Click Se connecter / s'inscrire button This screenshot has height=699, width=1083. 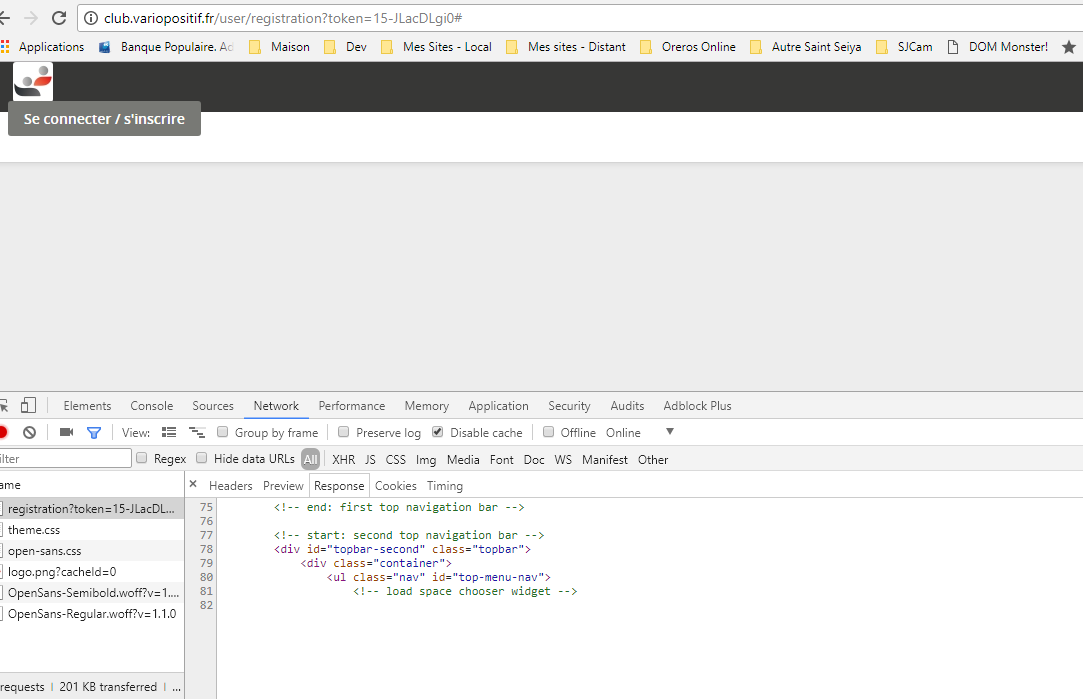[x=104, y=119]
